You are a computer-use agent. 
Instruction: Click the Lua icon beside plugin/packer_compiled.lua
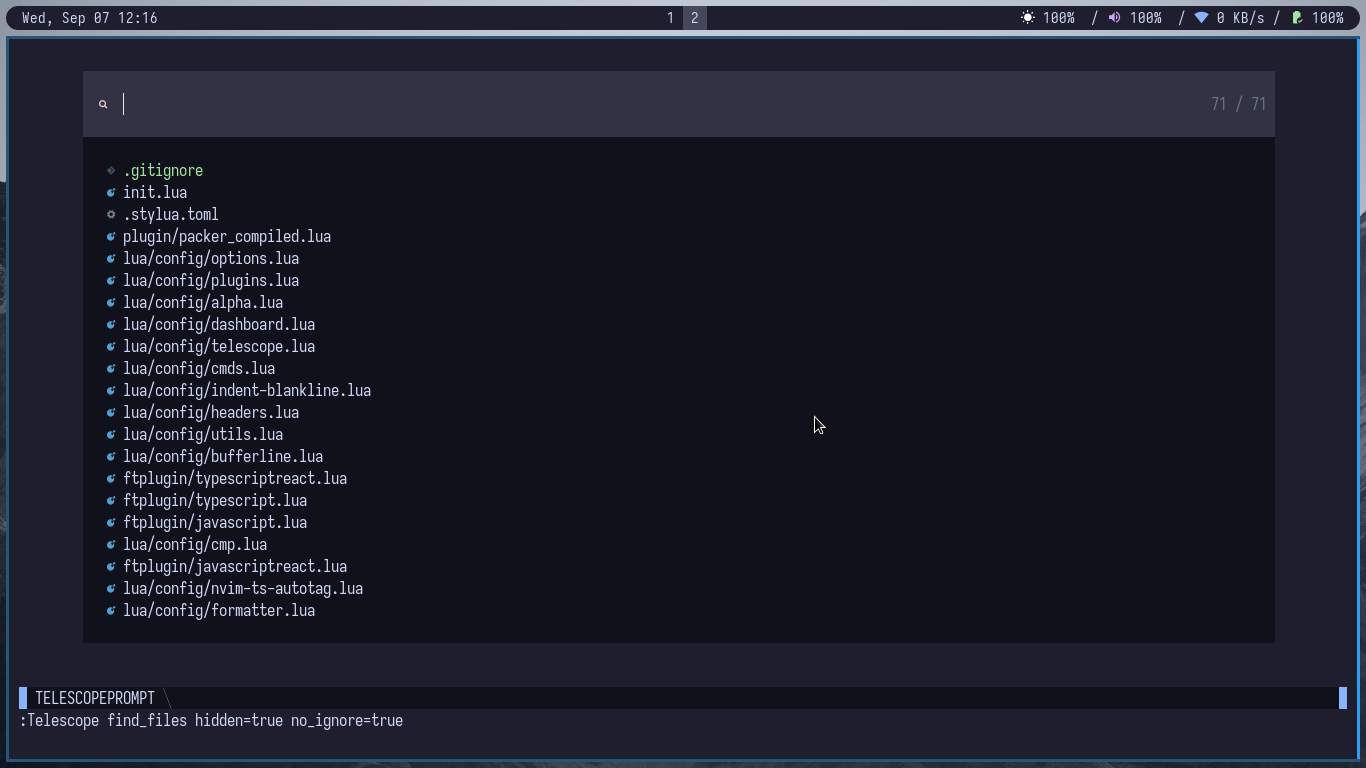(x=111, y=236)
